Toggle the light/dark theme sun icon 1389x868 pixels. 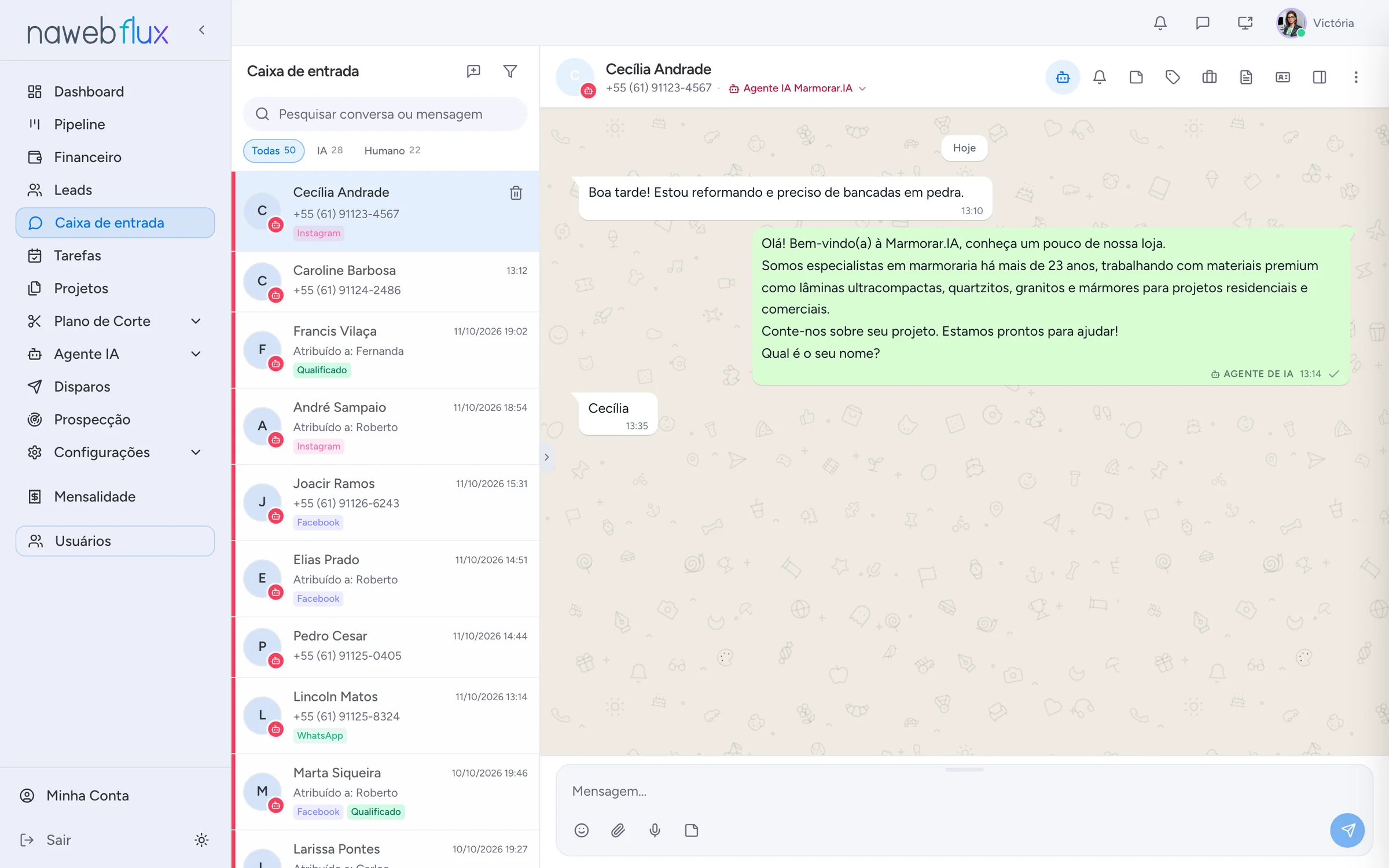[x=201, y=840]
